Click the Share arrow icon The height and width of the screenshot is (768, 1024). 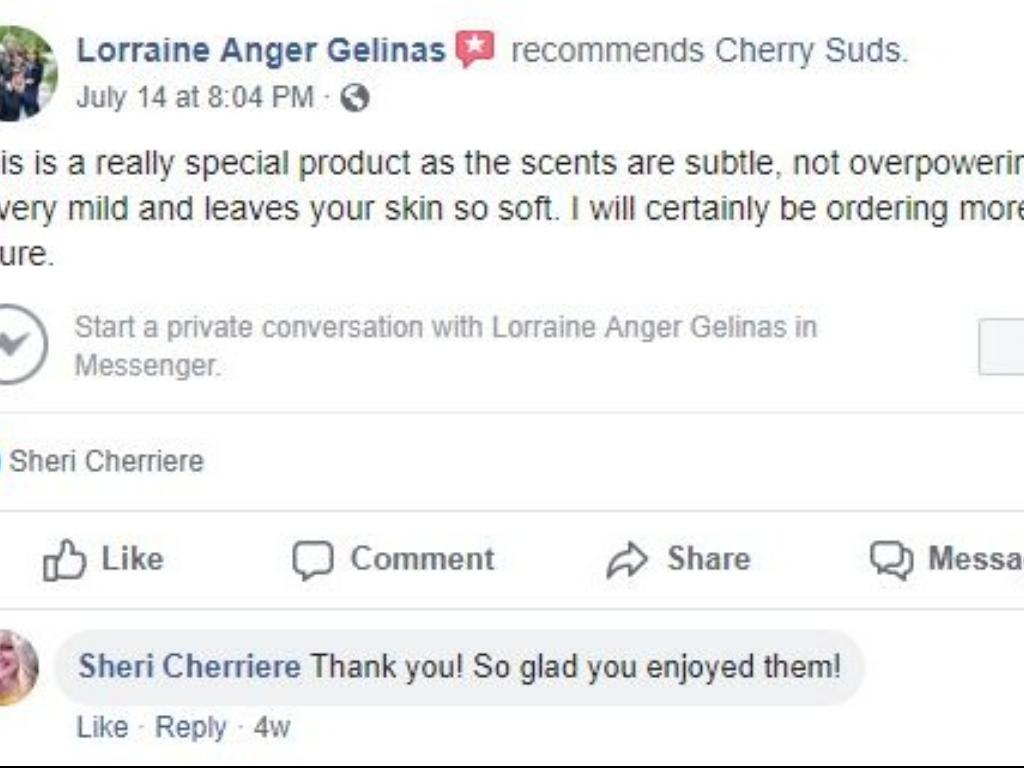627,560
